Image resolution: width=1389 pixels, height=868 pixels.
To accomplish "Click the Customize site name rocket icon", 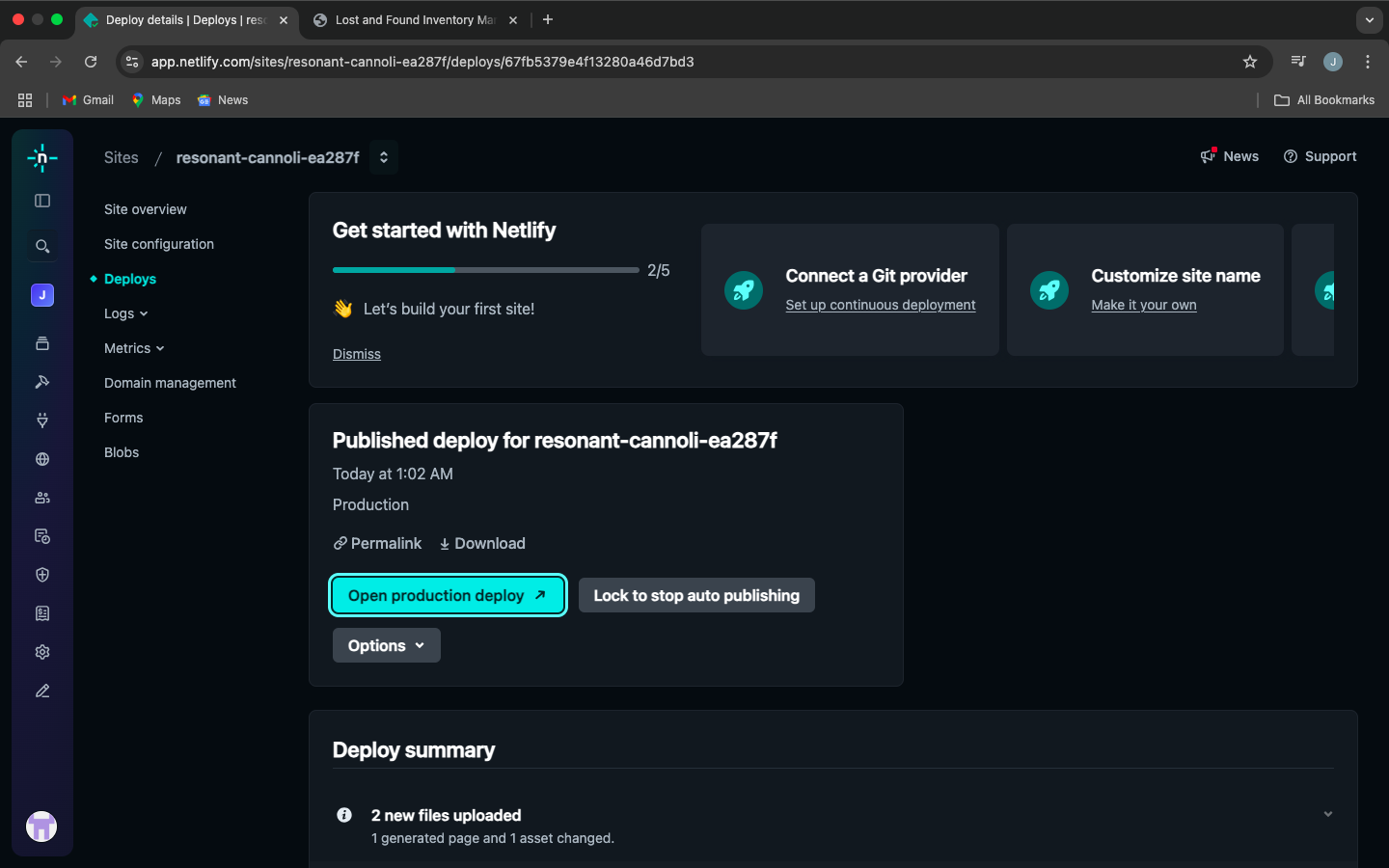I will (x=1049, y=290).
